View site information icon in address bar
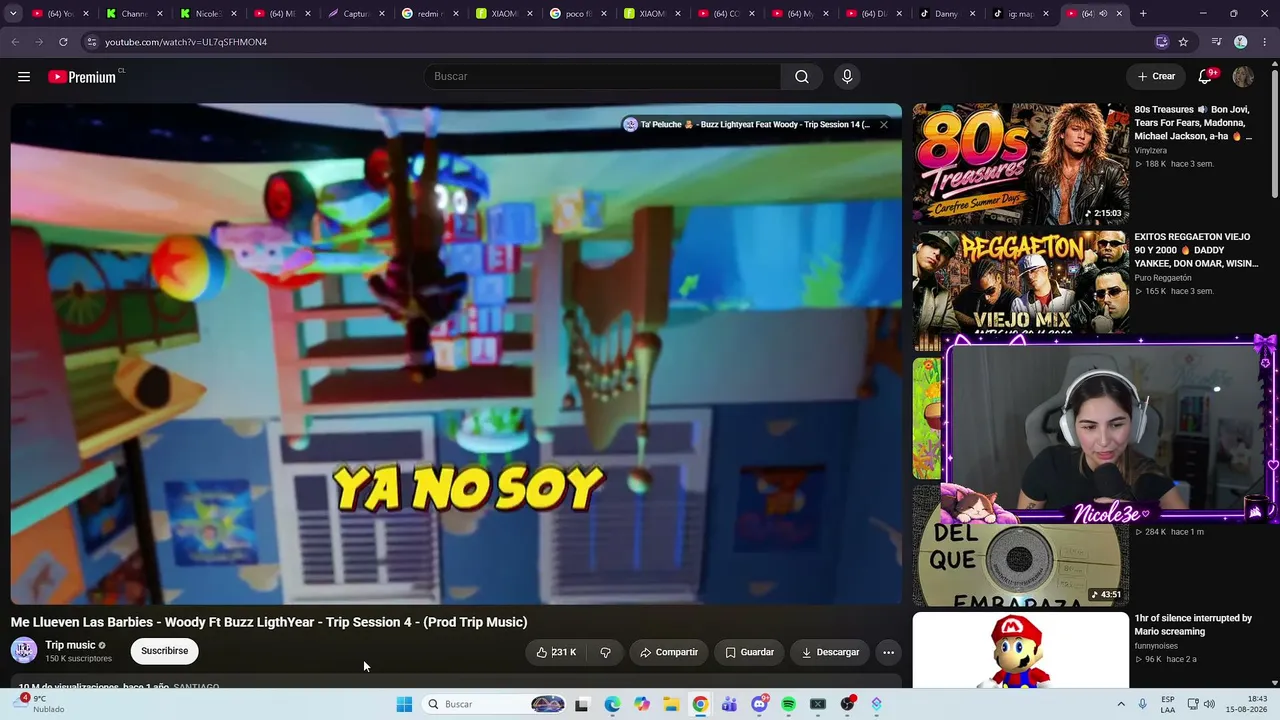Viewport: 1280px width, 720px height. click(91, 42)
